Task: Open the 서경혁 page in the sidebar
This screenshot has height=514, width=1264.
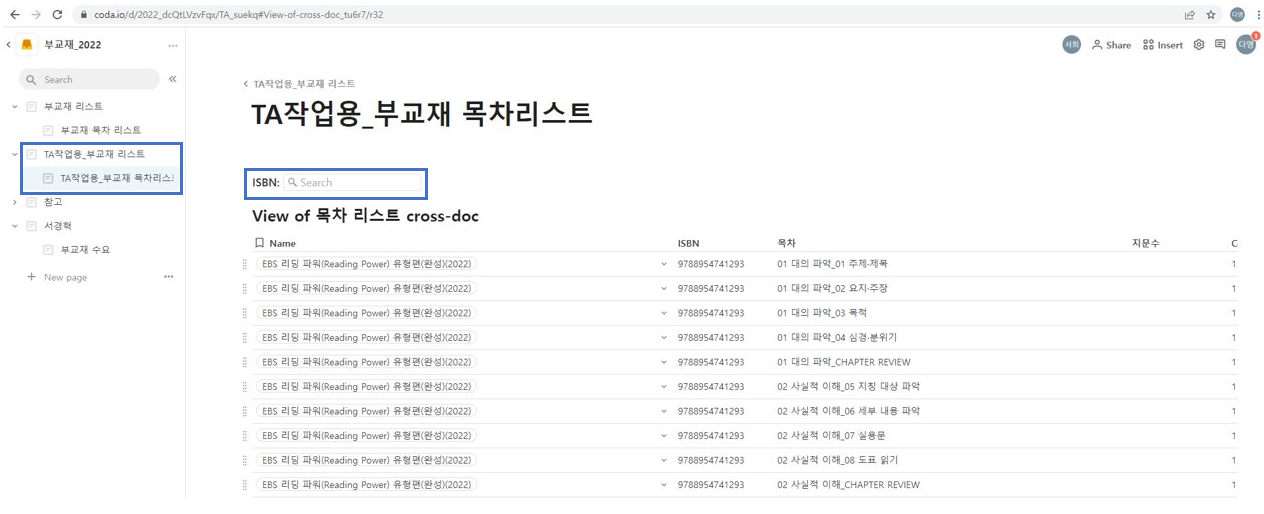Action: pos(58,226)
